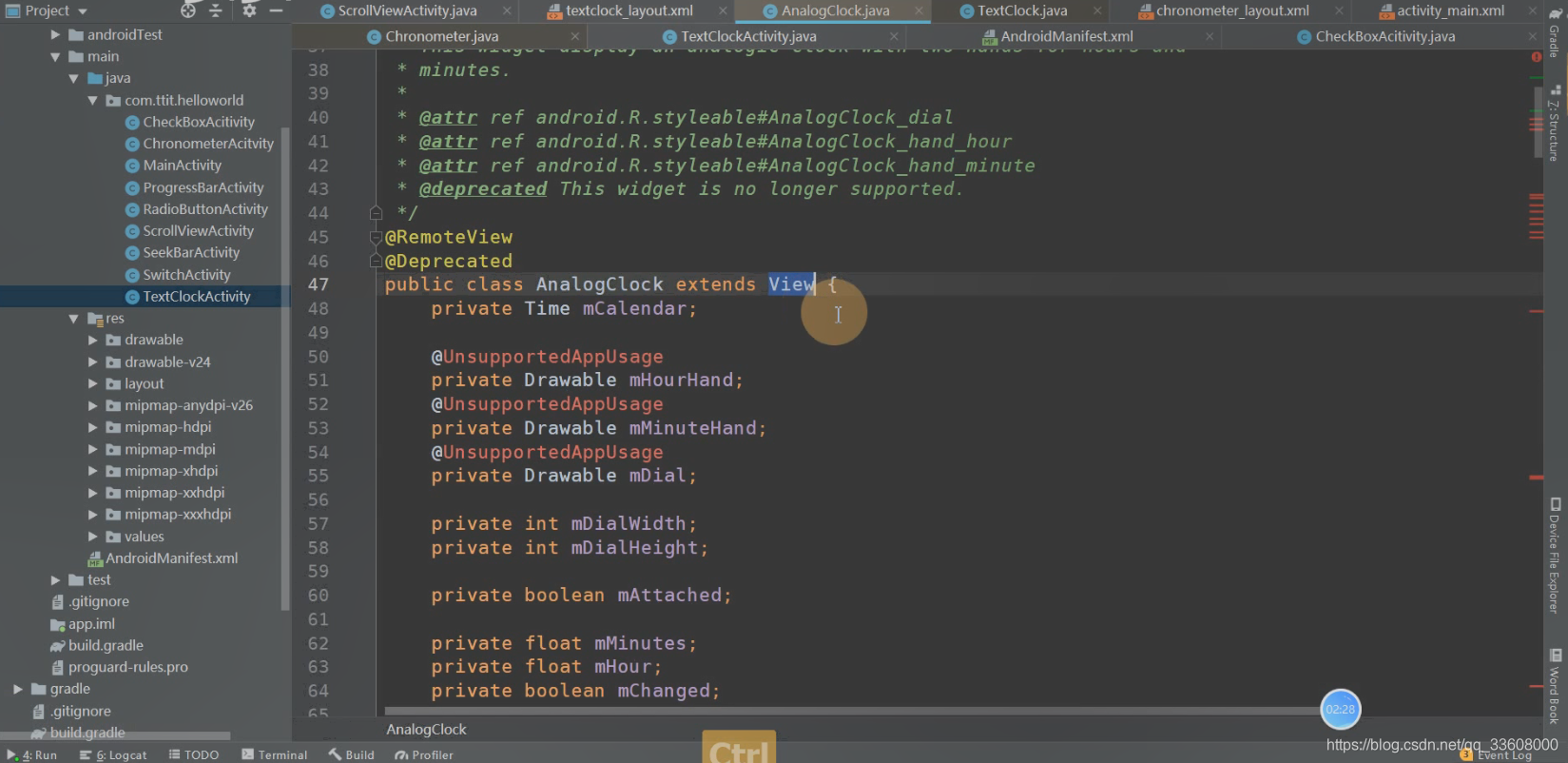Select TextClockActivity in project tree
This screenshot has width=1568, height=763.
[x=197, y=297]
